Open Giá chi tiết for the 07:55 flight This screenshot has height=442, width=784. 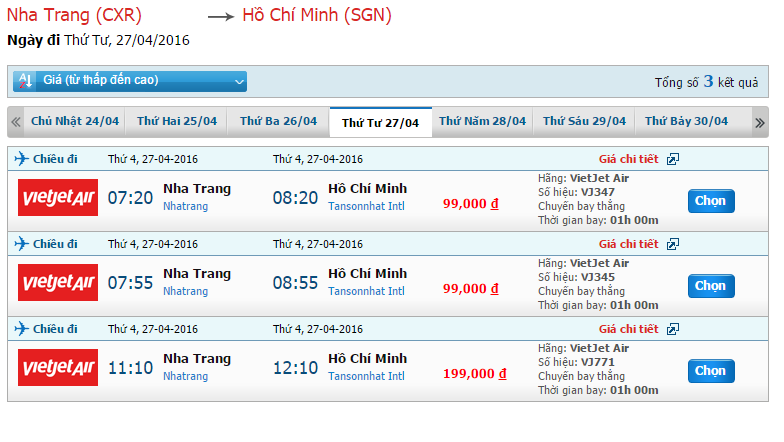coord(628,244)
